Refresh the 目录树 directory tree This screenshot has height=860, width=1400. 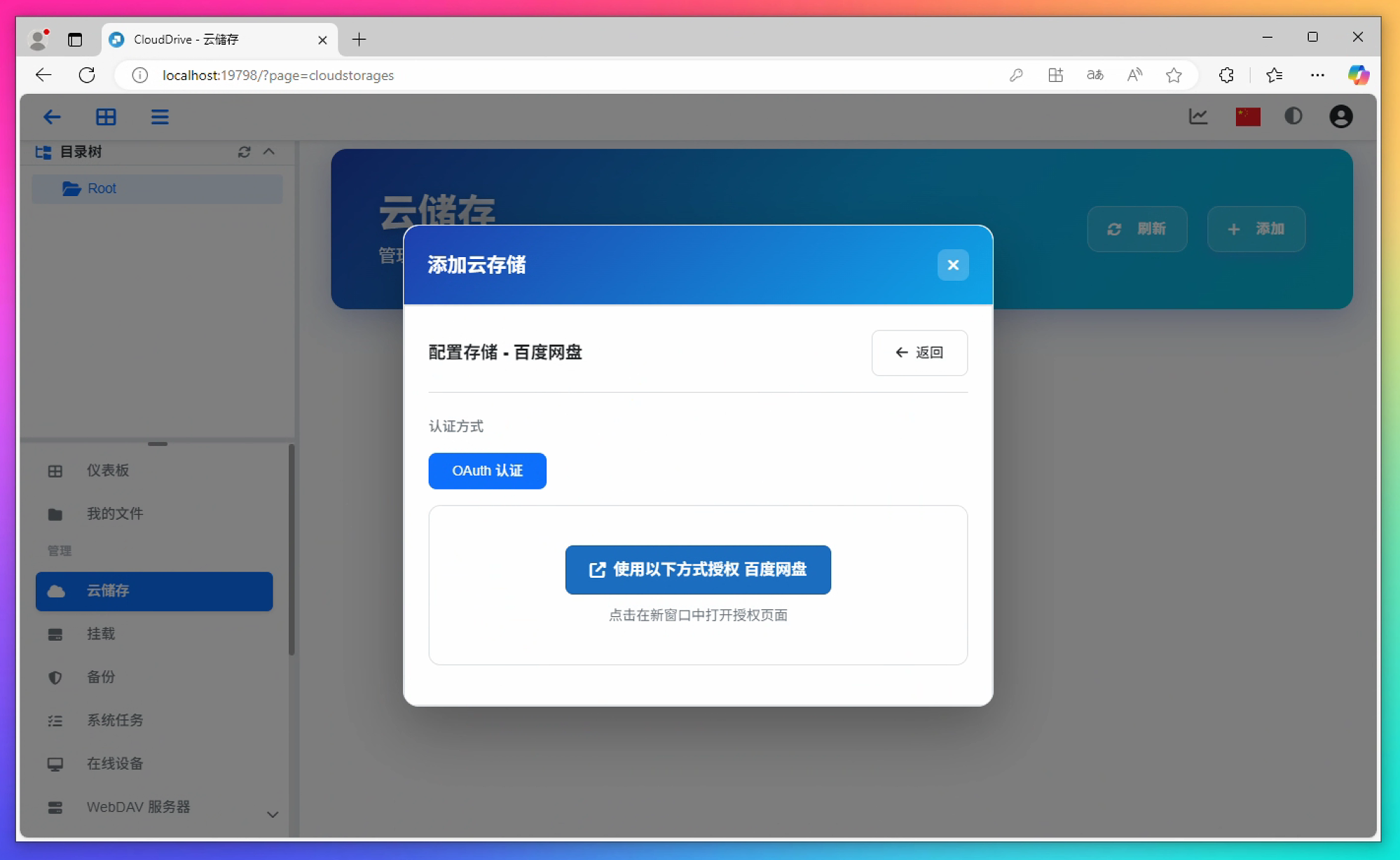244,152
